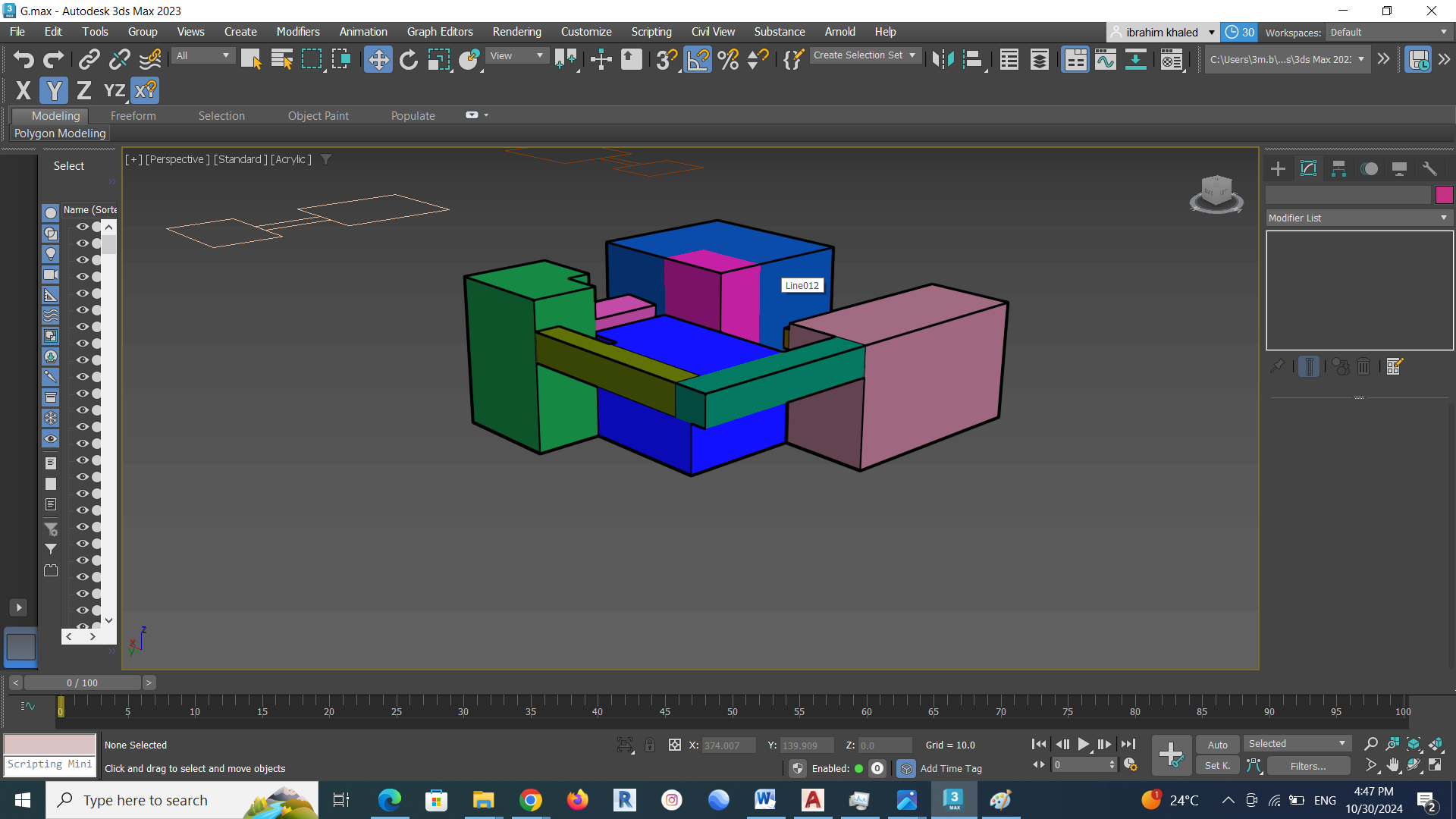Activate the Select Object tool

[x=251, y=59]
